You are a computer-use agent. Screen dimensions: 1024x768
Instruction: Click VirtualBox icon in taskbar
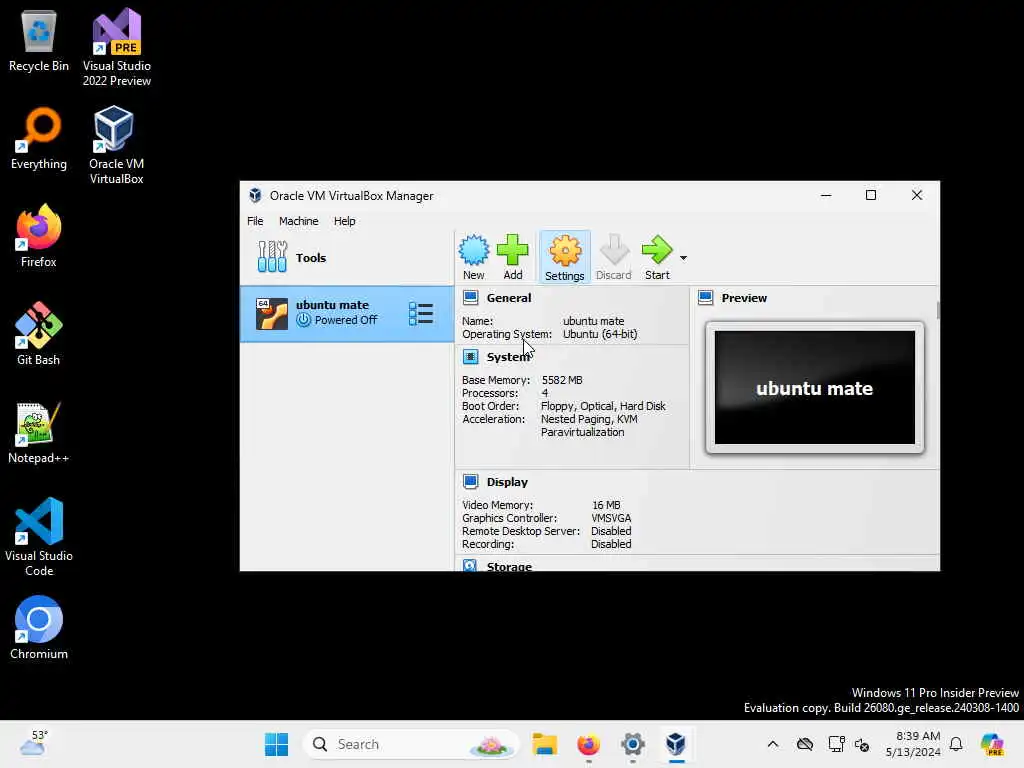pos(676,744)
